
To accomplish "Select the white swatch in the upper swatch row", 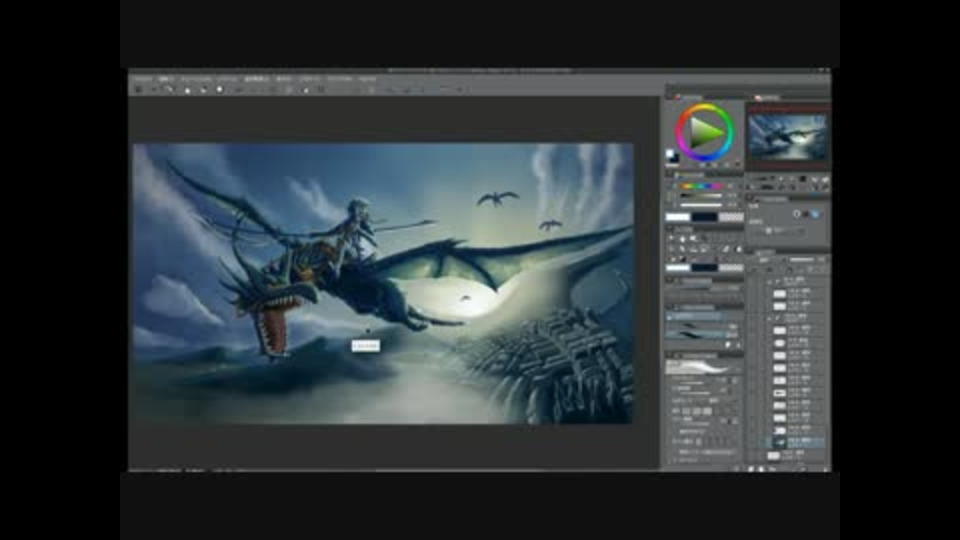I will (x=678, y=217).
